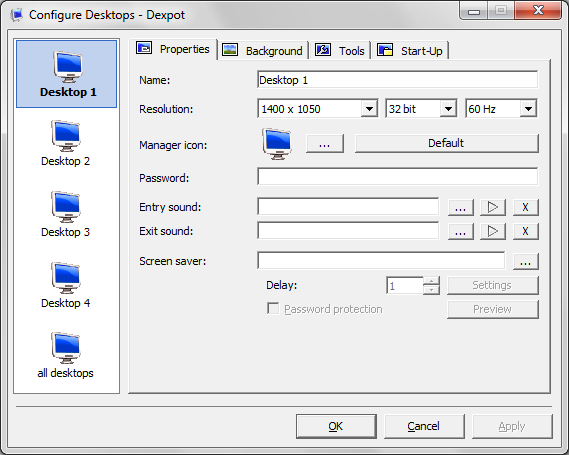The height and width of the screenshot is (455, 569).
Task: Browse for an Entry sound file
Action: (460, 207)
